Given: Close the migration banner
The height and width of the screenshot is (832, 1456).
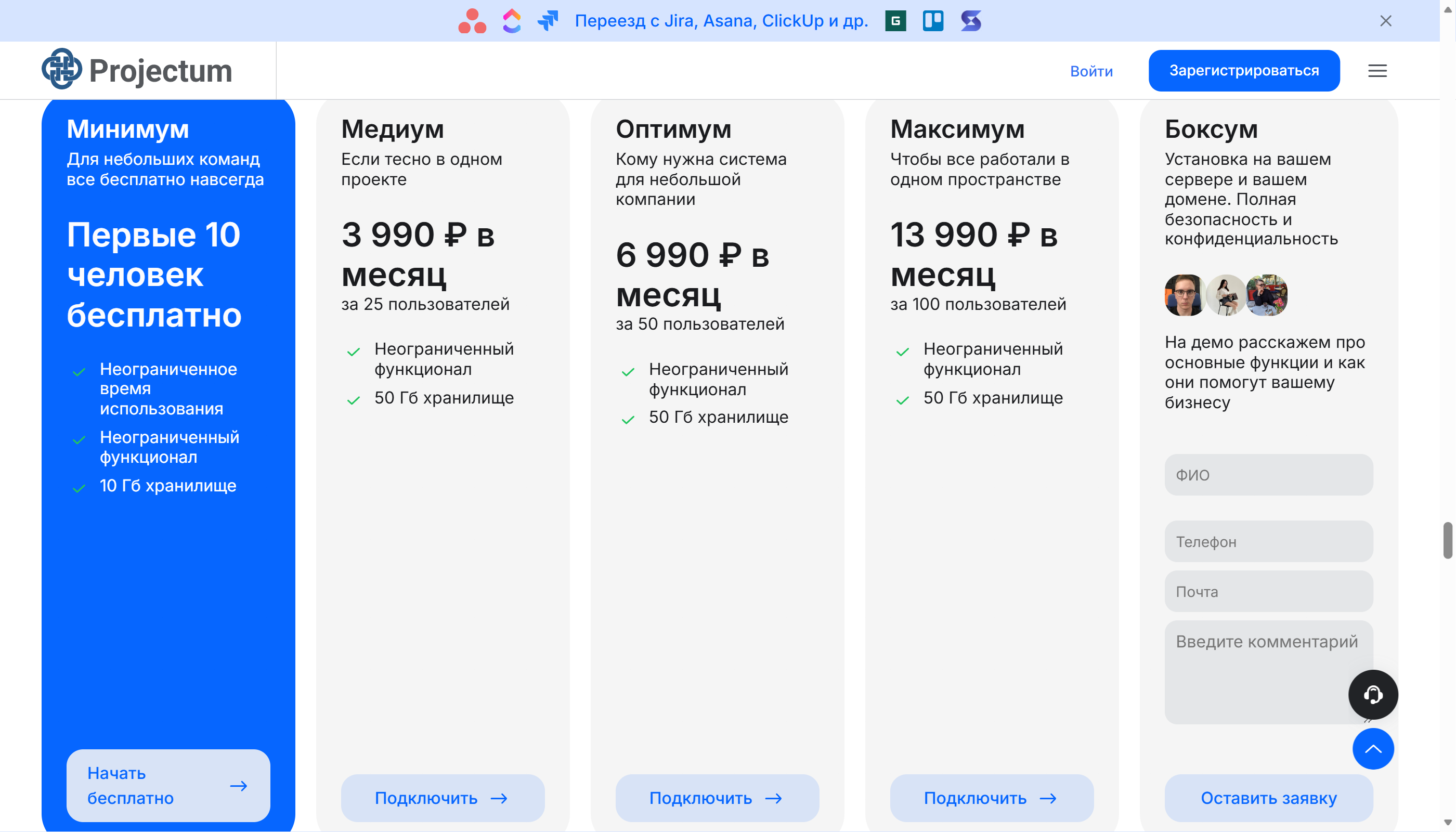Looking at the screenshot, I should [1385, 21].
